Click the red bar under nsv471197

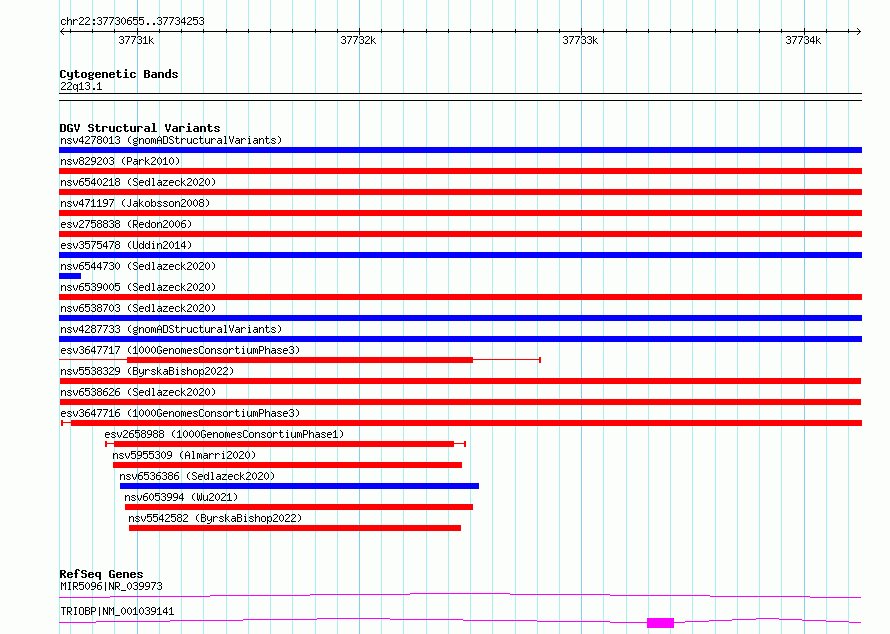pyautogui.click(x=460, y=213)
